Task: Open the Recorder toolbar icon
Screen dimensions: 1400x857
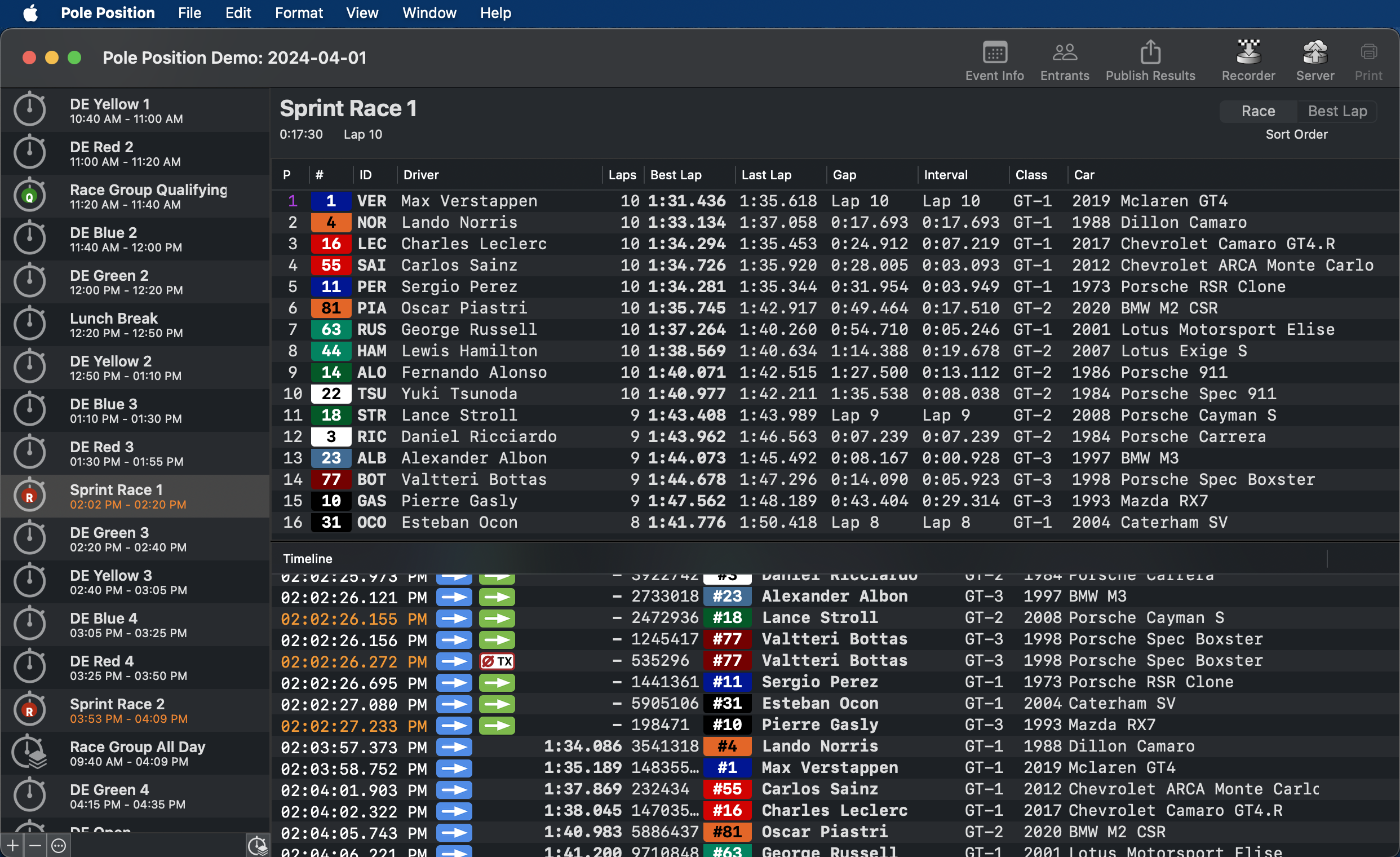Action: (1248, 52)
